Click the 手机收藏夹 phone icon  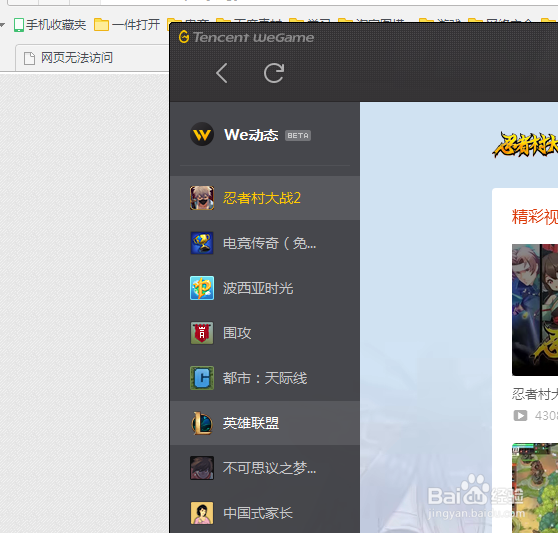[19, 25]
